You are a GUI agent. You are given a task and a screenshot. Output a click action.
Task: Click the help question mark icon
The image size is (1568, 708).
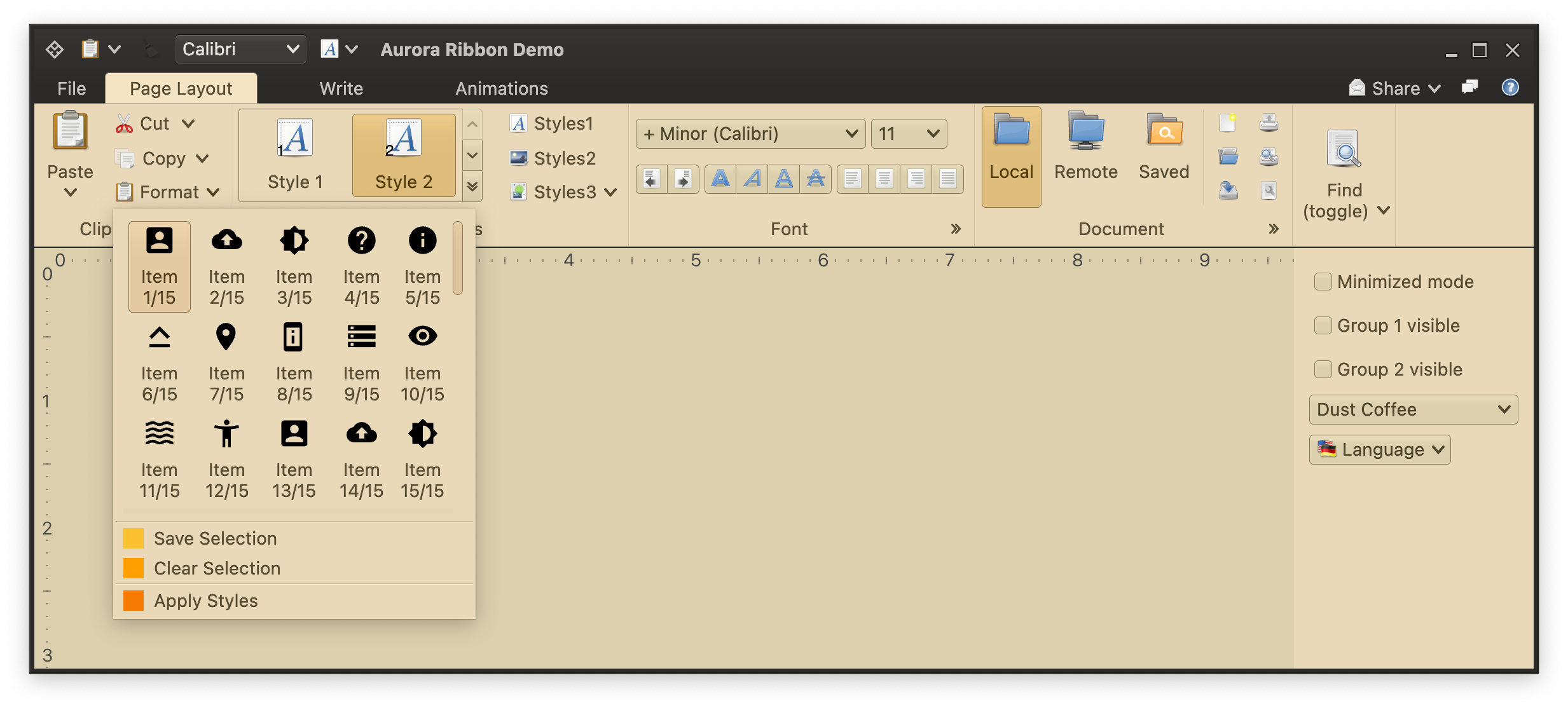click(x=1510, y=88)
